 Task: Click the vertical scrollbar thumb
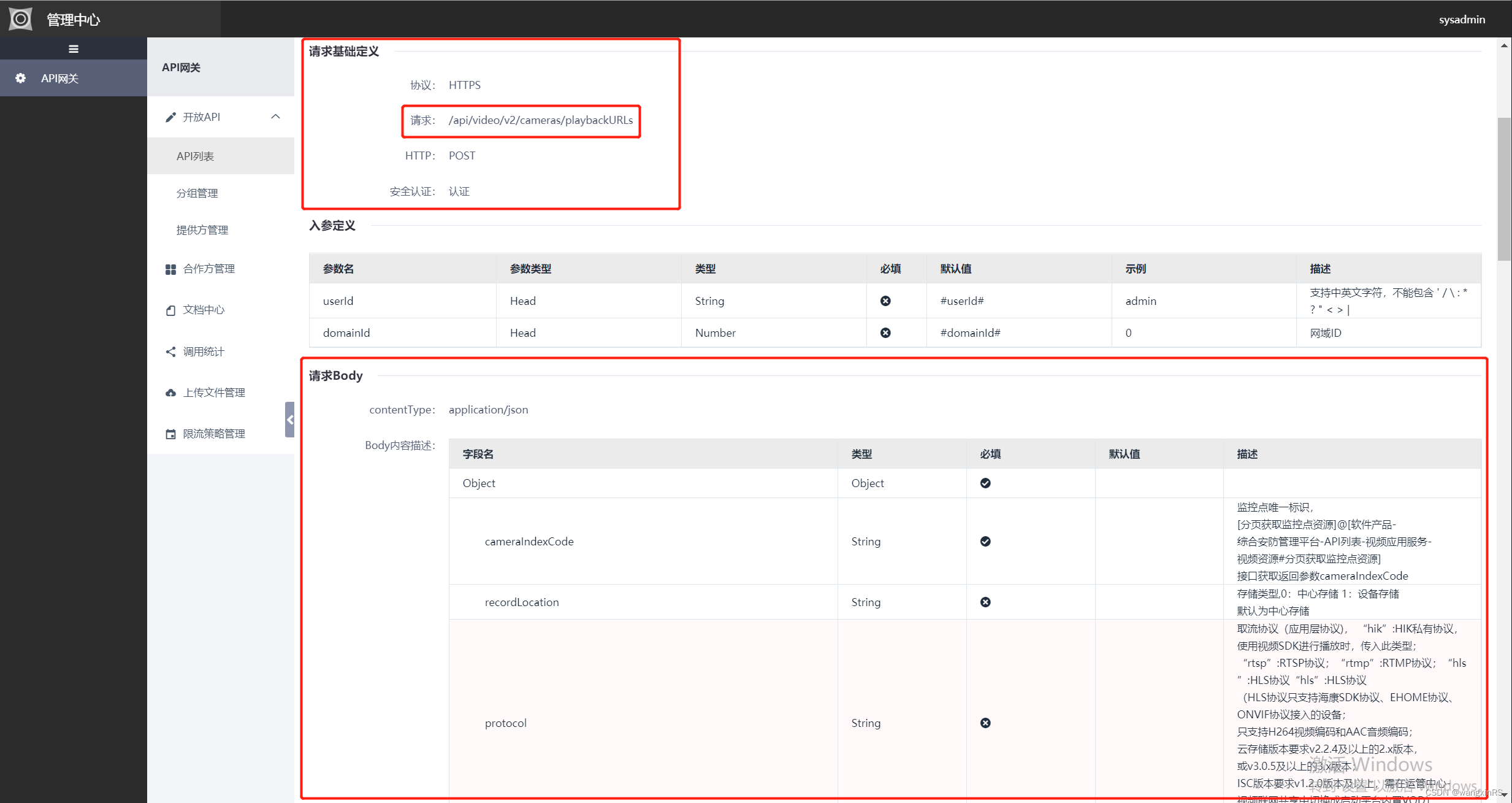pos(1504,188)
